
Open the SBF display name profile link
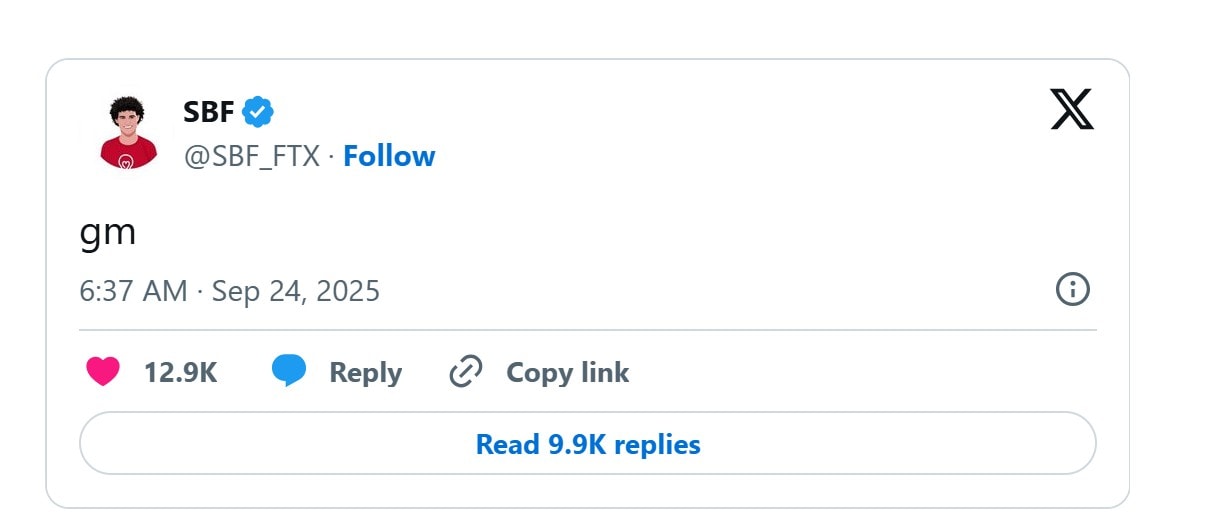pyautogui.click(x=208, y=112)
